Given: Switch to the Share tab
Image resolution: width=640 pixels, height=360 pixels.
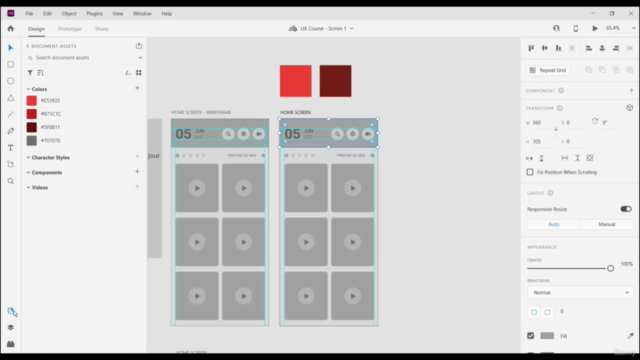Looking at the screenshot, I should [x=102, y=29].
